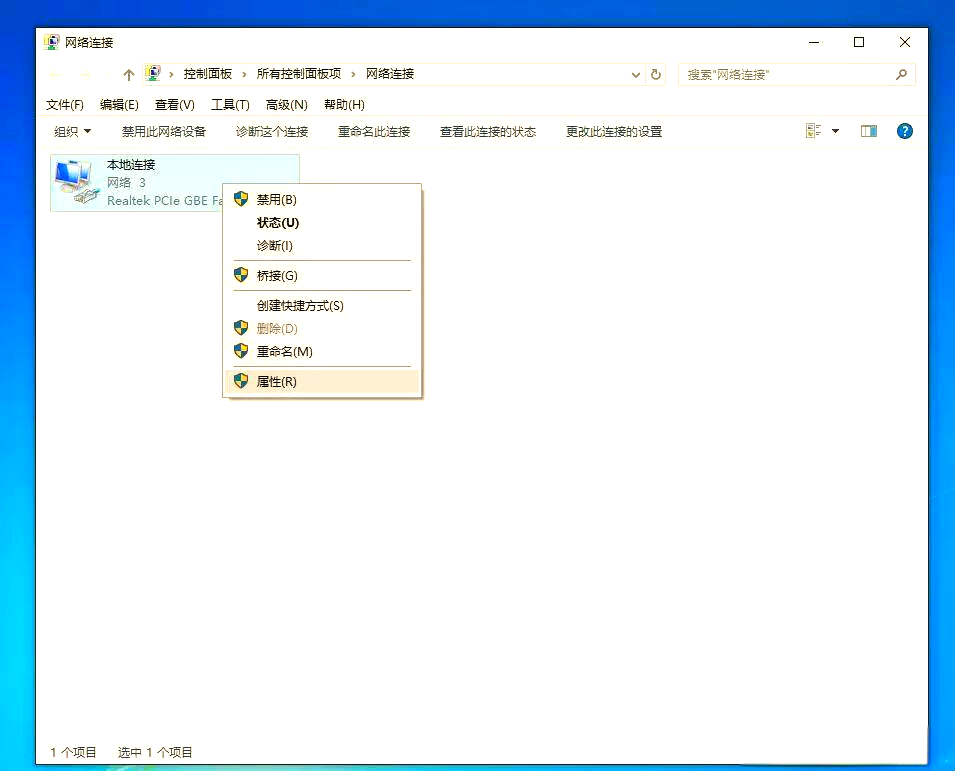This screenshot has width=955, height=771.
Task: Click 网络连接 breadcrumb segment
Action: tap(390, 74)
